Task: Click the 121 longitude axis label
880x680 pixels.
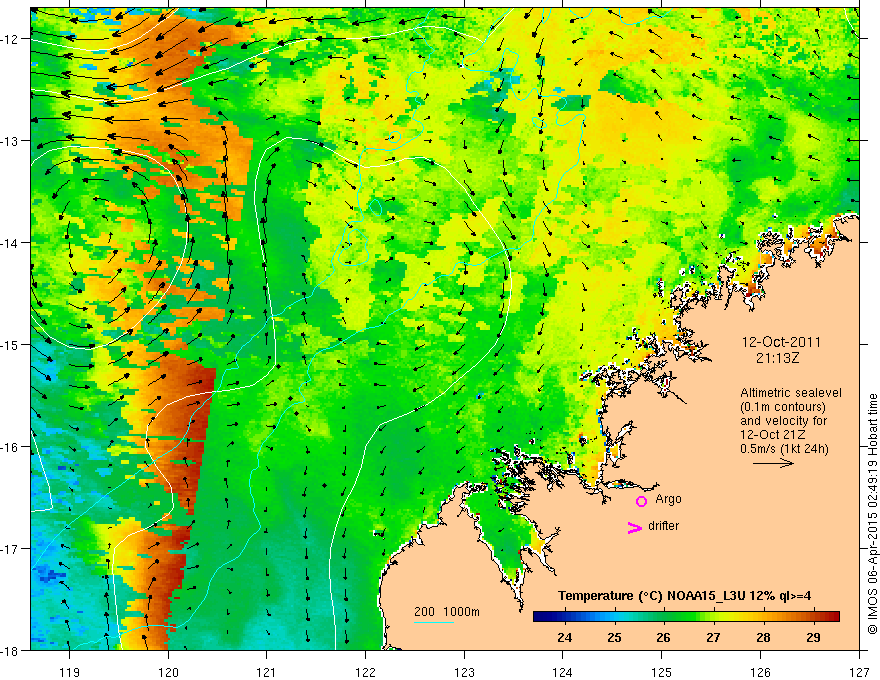Action: (267, 672)
